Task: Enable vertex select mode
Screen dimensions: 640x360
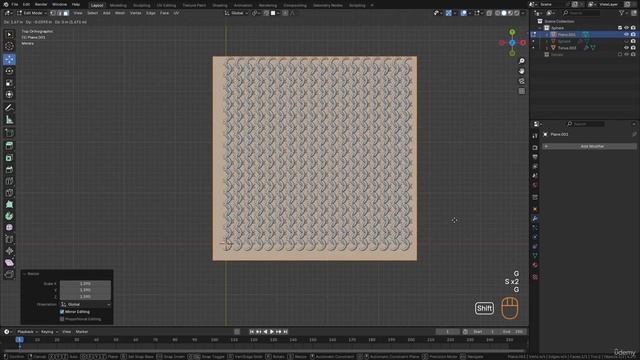Action: pyautogui.click(x=53, y=13)
